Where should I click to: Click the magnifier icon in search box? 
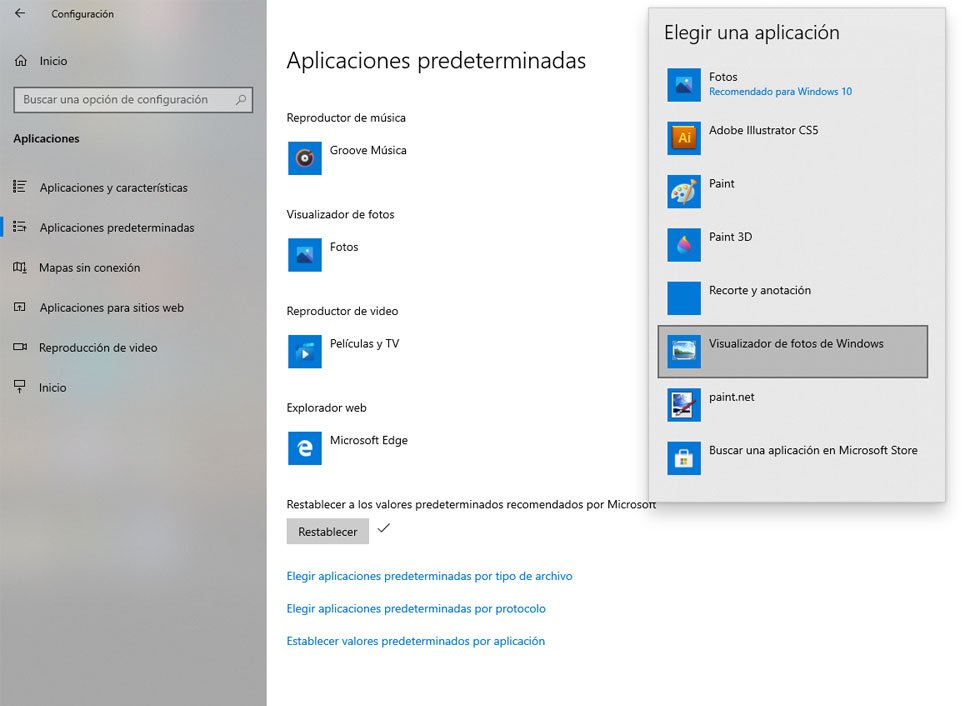[241, 100]
